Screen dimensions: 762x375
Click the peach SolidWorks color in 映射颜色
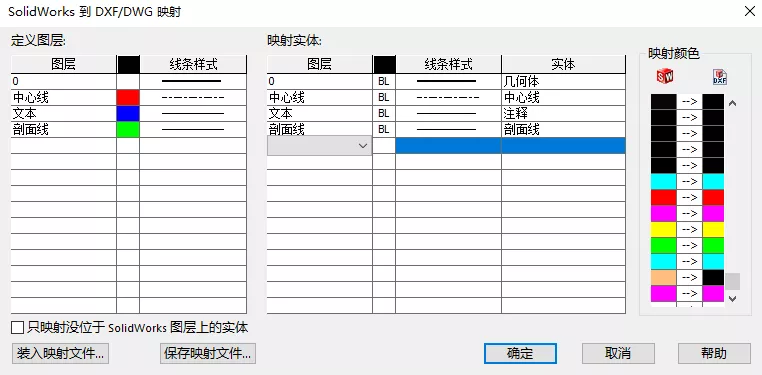(x=663, y=277)
